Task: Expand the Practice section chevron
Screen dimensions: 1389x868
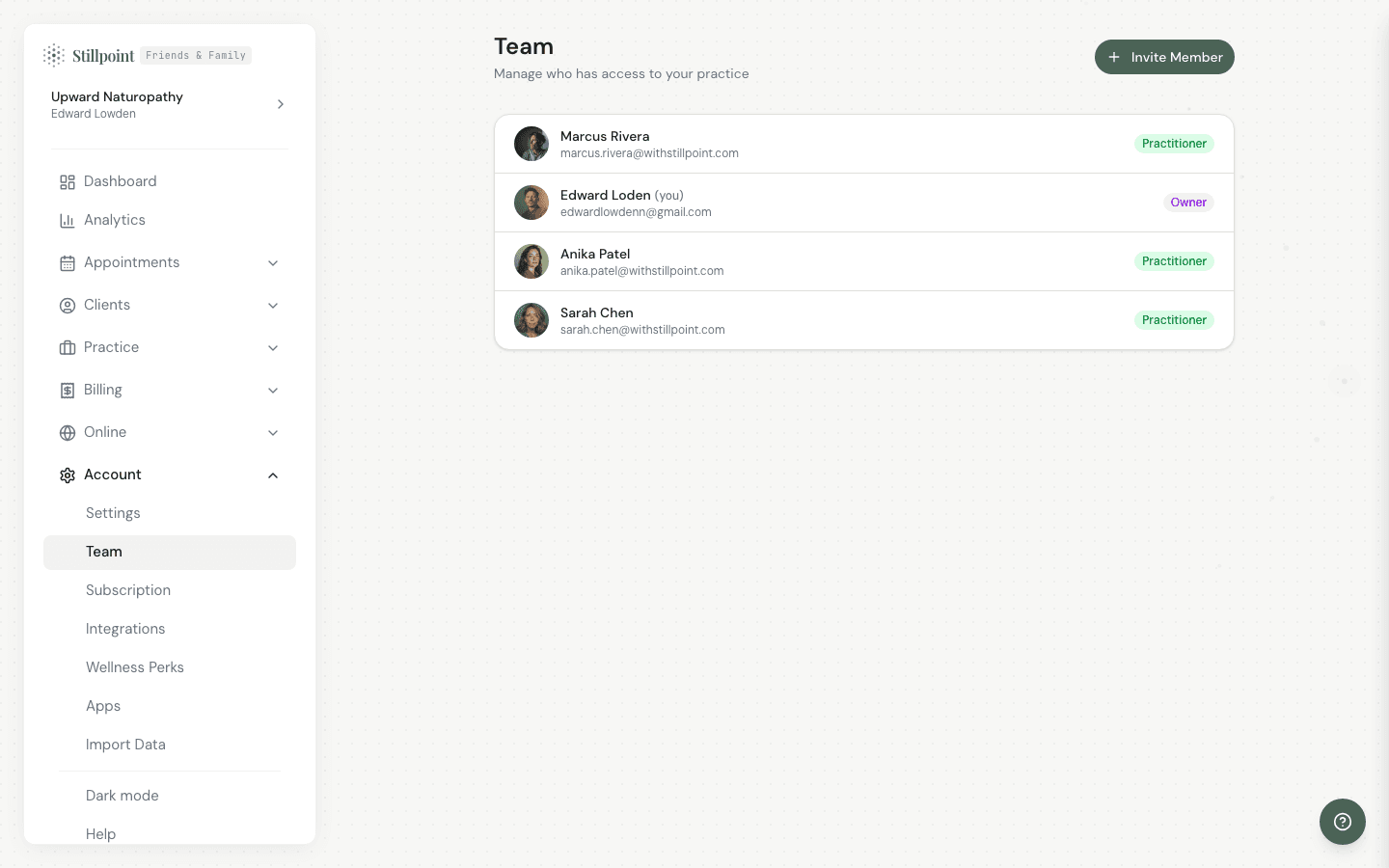Action: point(273,348)
